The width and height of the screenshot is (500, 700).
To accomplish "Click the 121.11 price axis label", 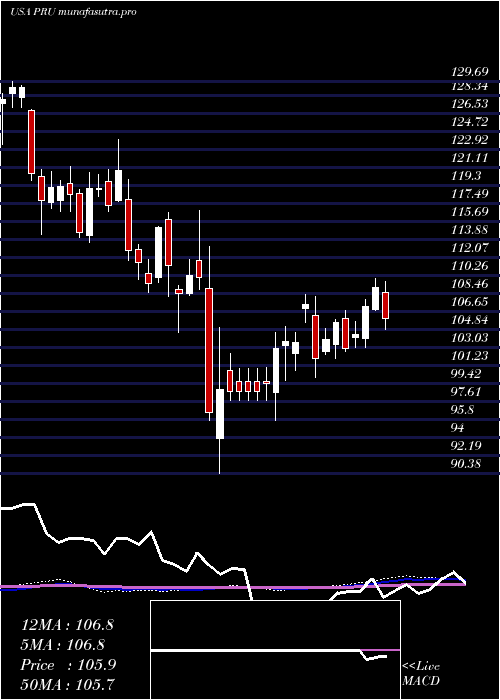I will coord(469,158).
